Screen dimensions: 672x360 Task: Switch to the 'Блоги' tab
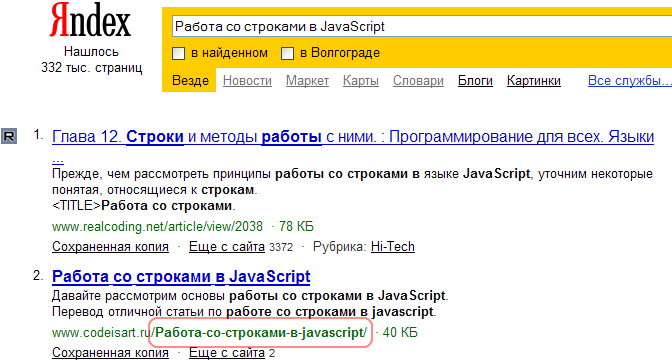[x=475, y=81]
